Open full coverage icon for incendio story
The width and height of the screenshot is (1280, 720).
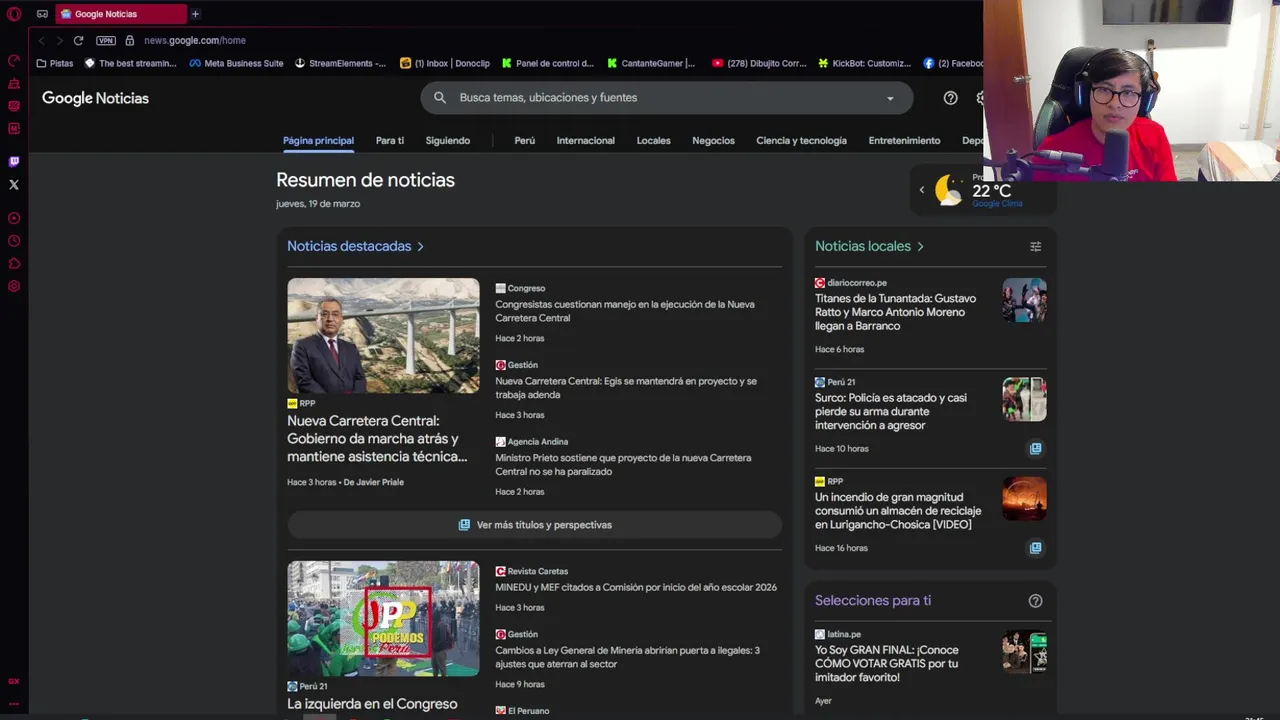(x=1036, y=548)
